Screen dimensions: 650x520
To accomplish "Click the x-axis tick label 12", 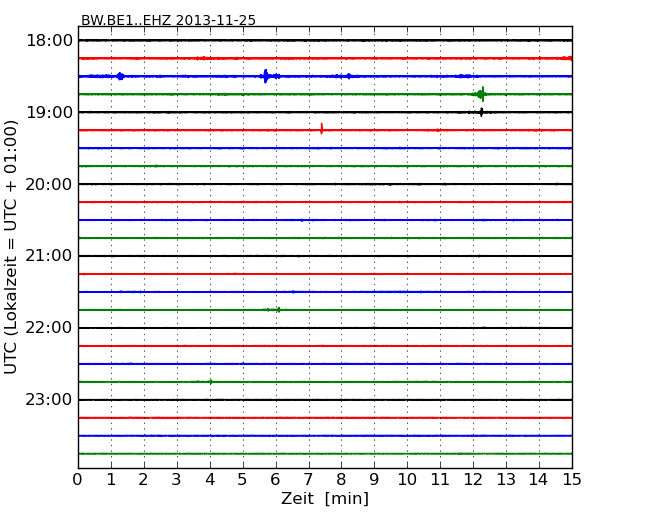I will click(x=473, y=480).
